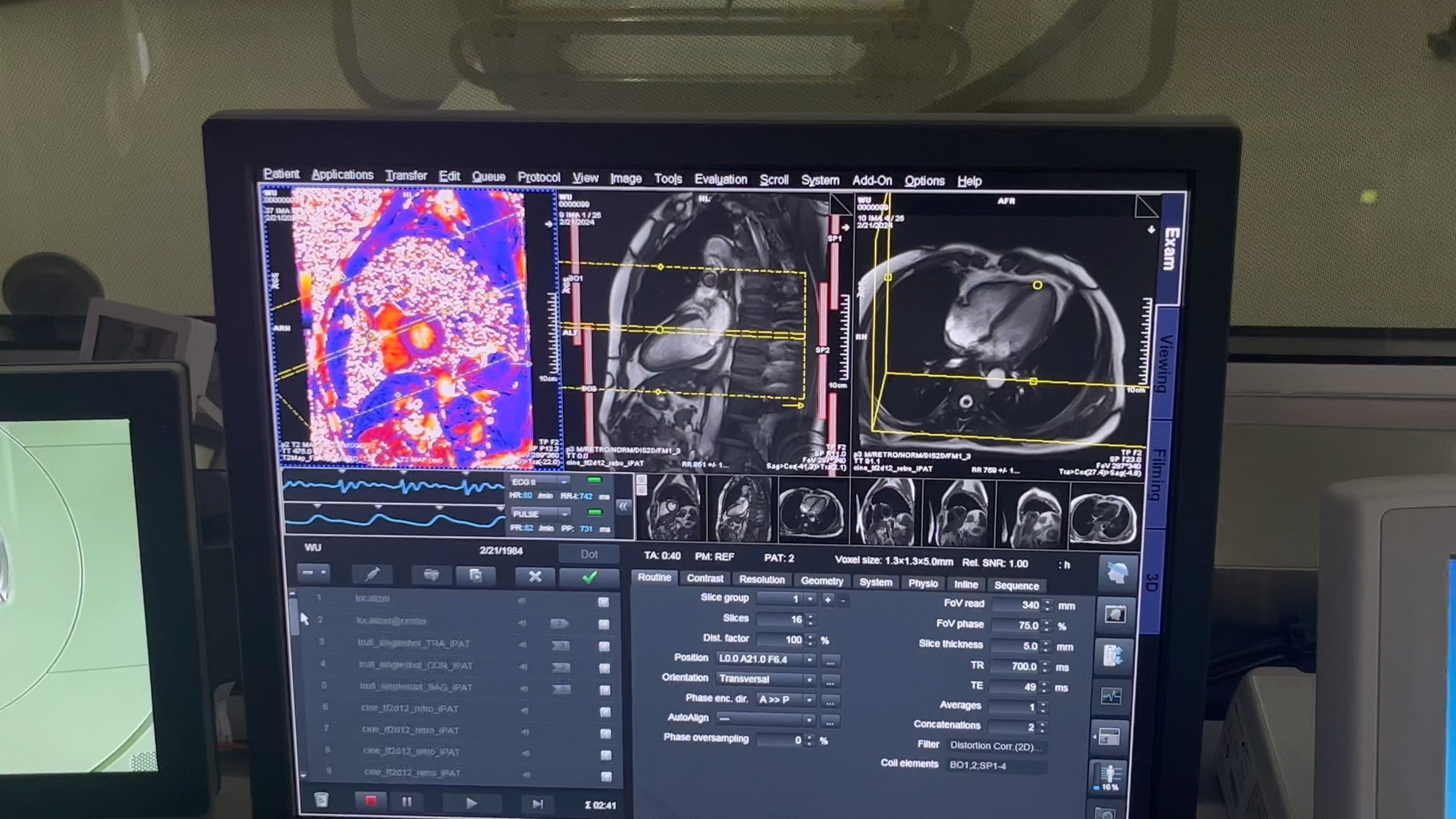Click the copy references icon button
The image size is (1456, 819).
[475, 576]
